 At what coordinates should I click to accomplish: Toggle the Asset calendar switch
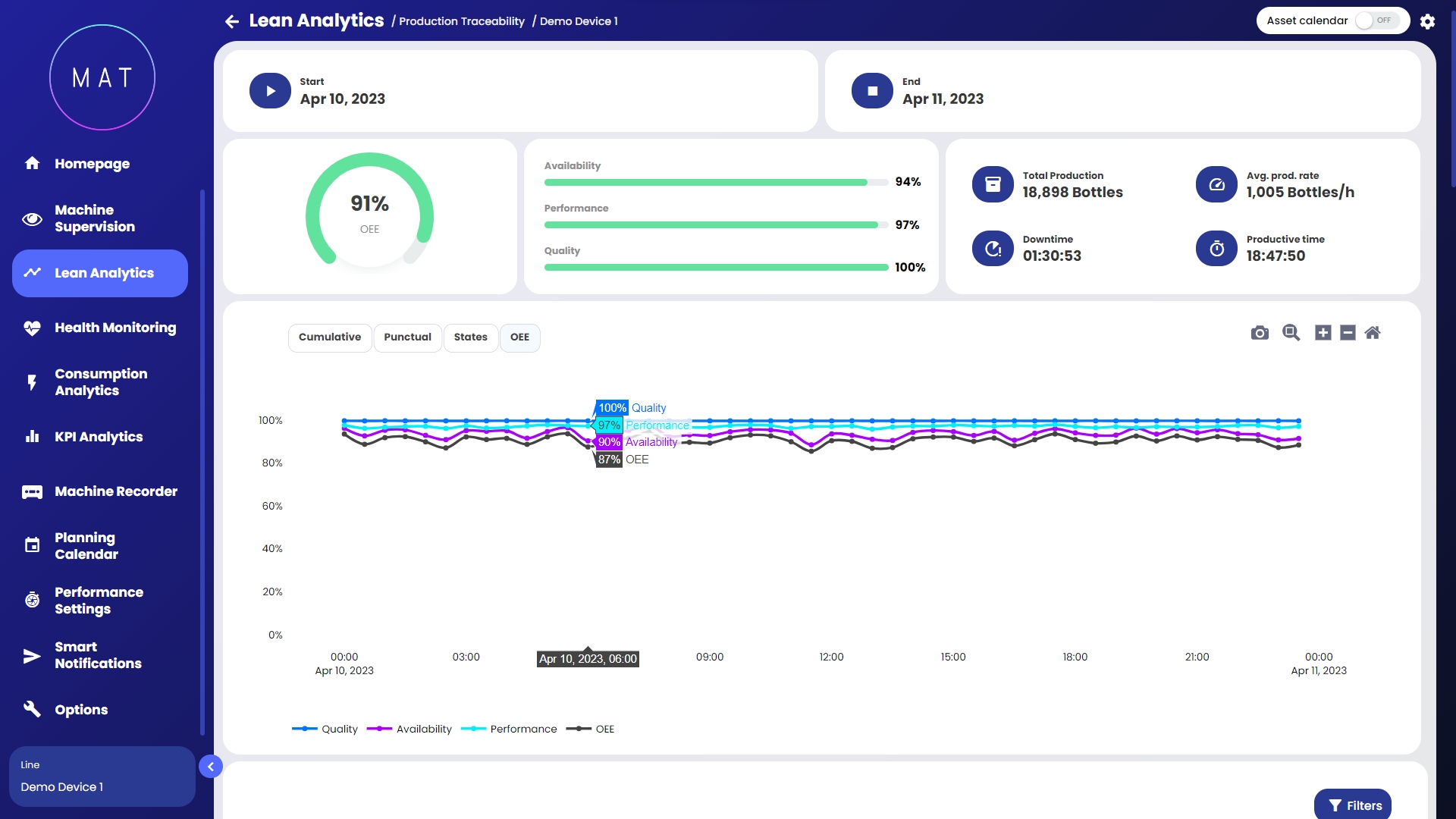coord(1376,20)
